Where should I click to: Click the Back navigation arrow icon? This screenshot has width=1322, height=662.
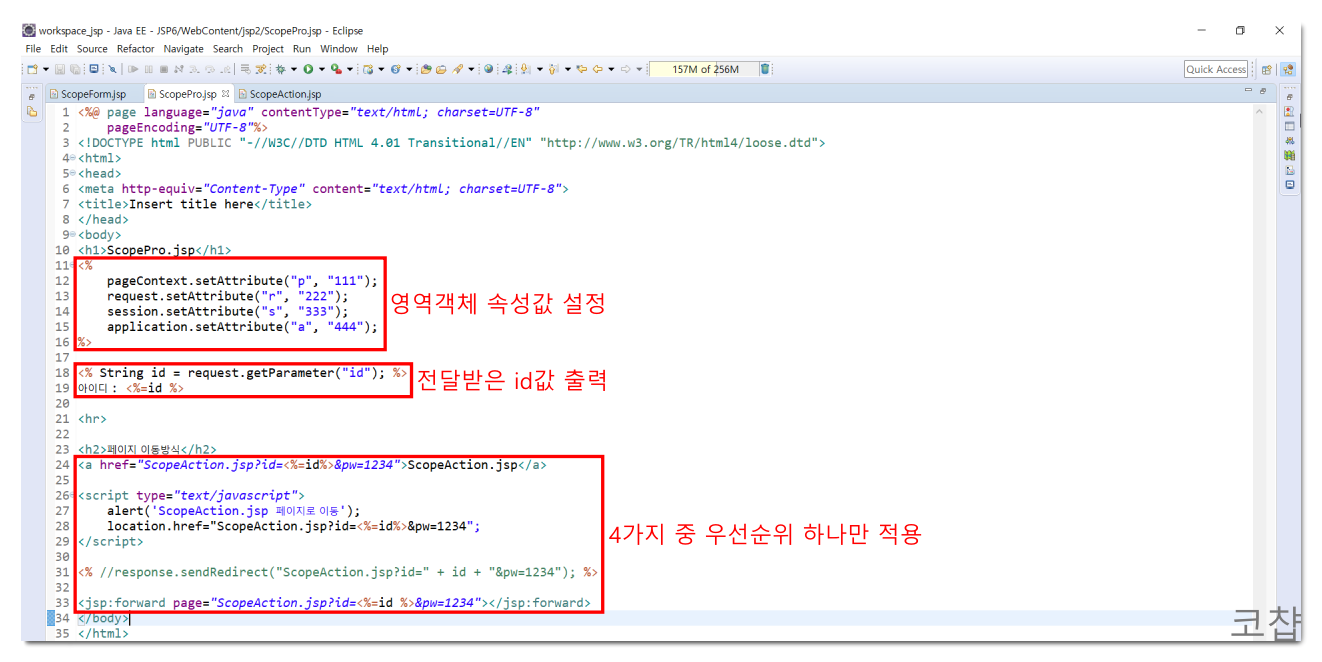click(x=598, y=70)
